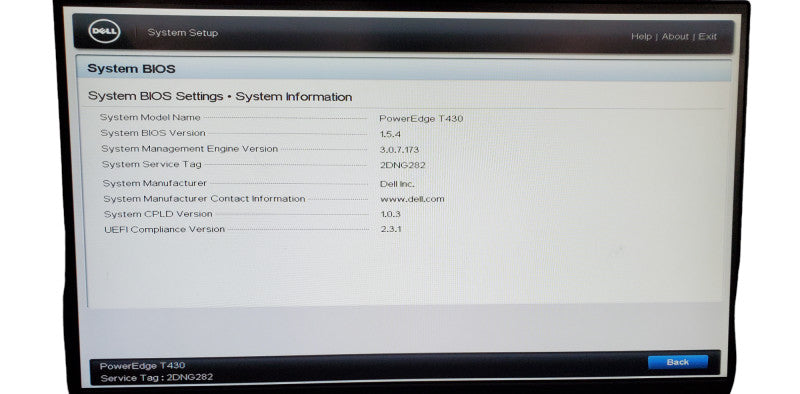Image resolution: width=800 pixels, height=394 pixels.
Task: Click the System Service Tag label
Action: click(x=152, y=164)
